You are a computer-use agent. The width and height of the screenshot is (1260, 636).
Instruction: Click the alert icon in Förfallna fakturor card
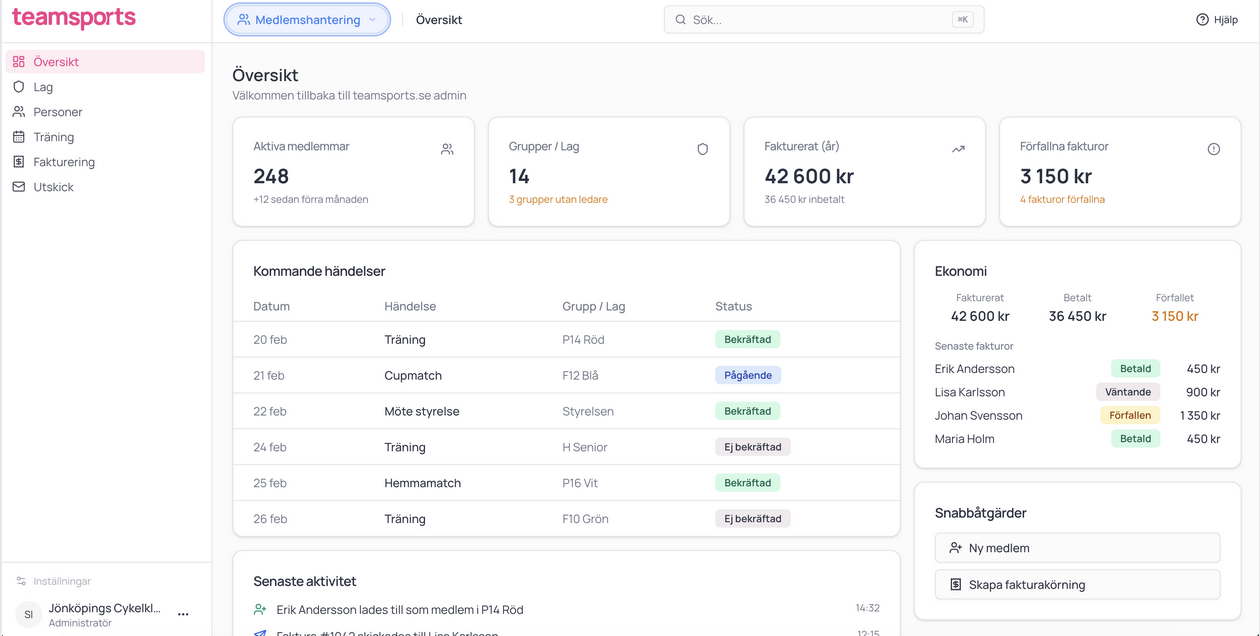tap(1213, 149)
